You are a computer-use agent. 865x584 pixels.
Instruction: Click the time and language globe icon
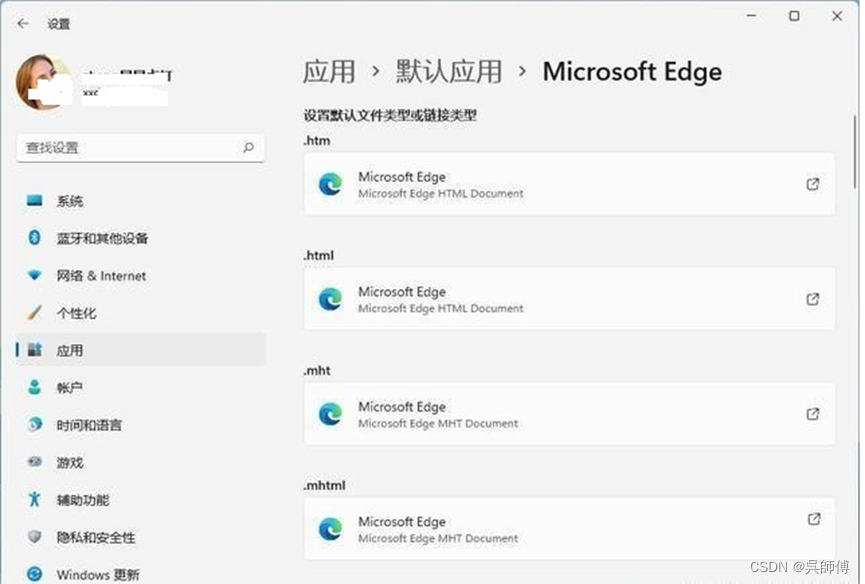[35, 424]
